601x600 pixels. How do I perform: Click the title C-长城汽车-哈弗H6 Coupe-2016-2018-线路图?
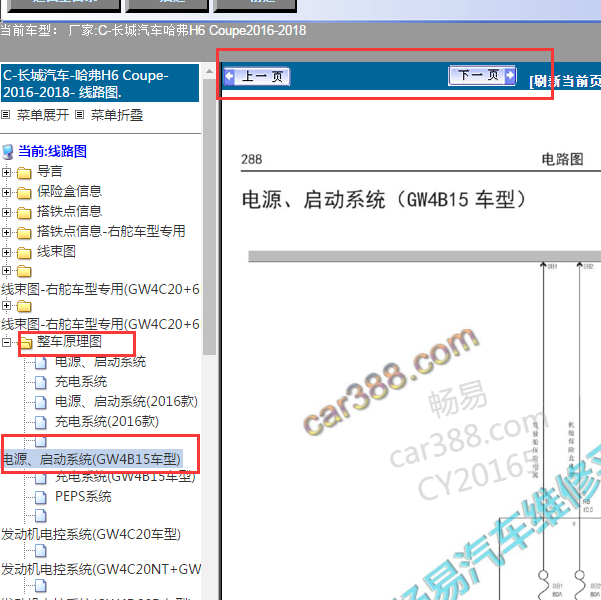(100, 83)
